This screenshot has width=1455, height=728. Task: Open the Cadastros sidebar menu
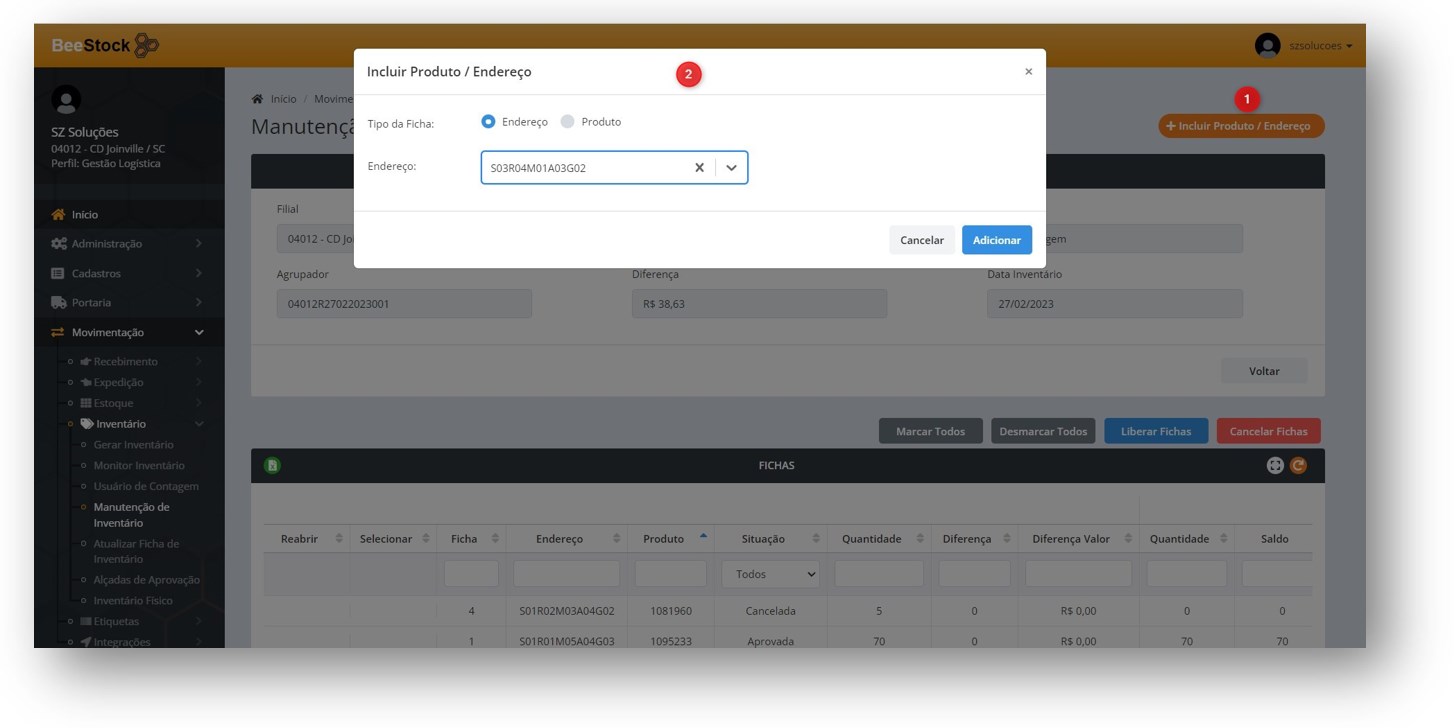pyautogui.click(x=96, y=273)
